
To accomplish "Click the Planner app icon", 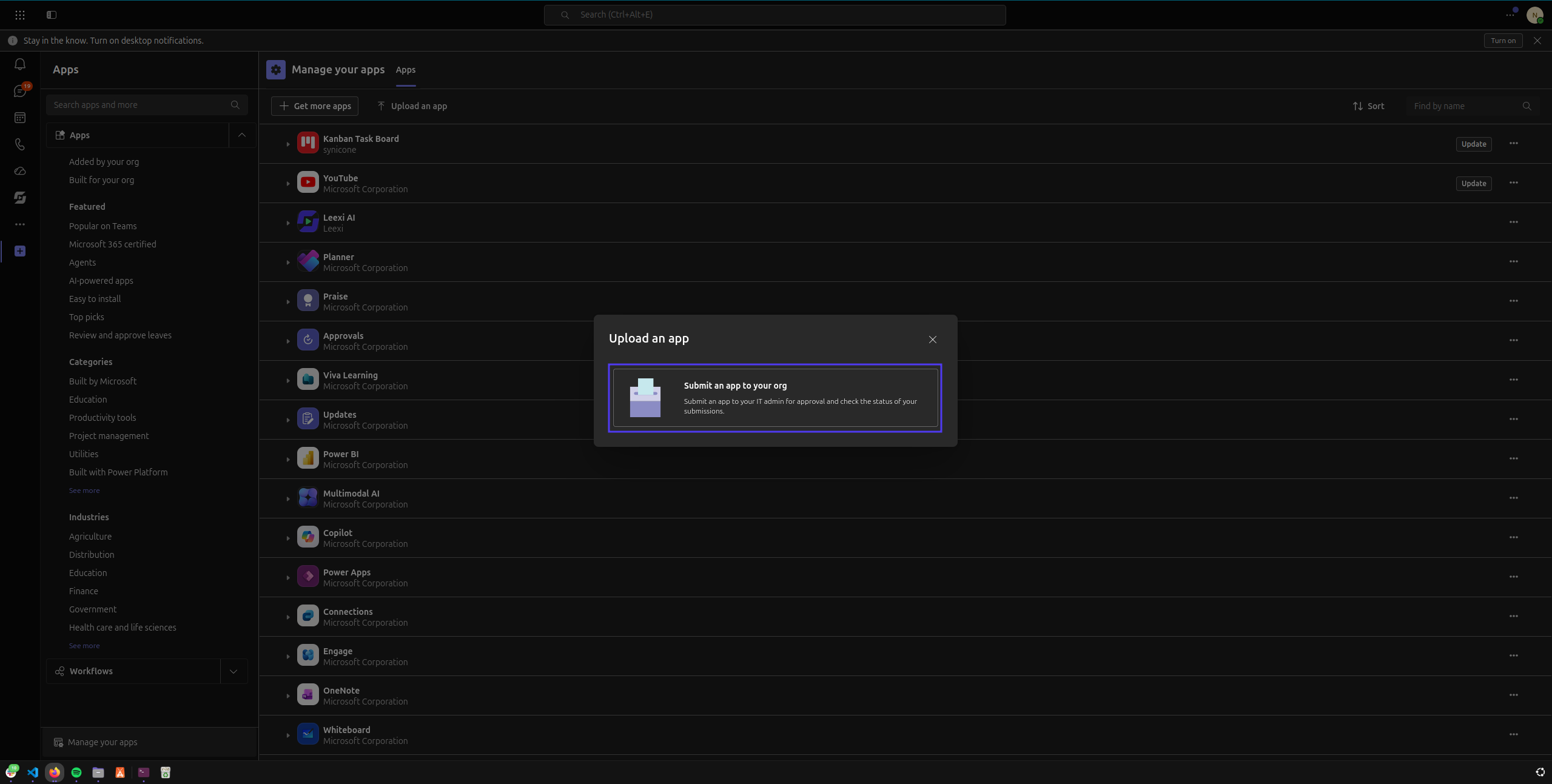I will click(x=307, y=261).
